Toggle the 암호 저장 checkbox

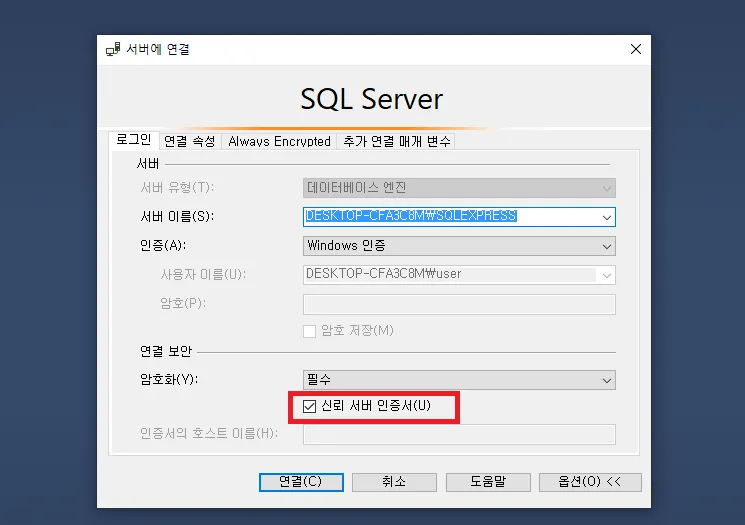pos(309,331)
